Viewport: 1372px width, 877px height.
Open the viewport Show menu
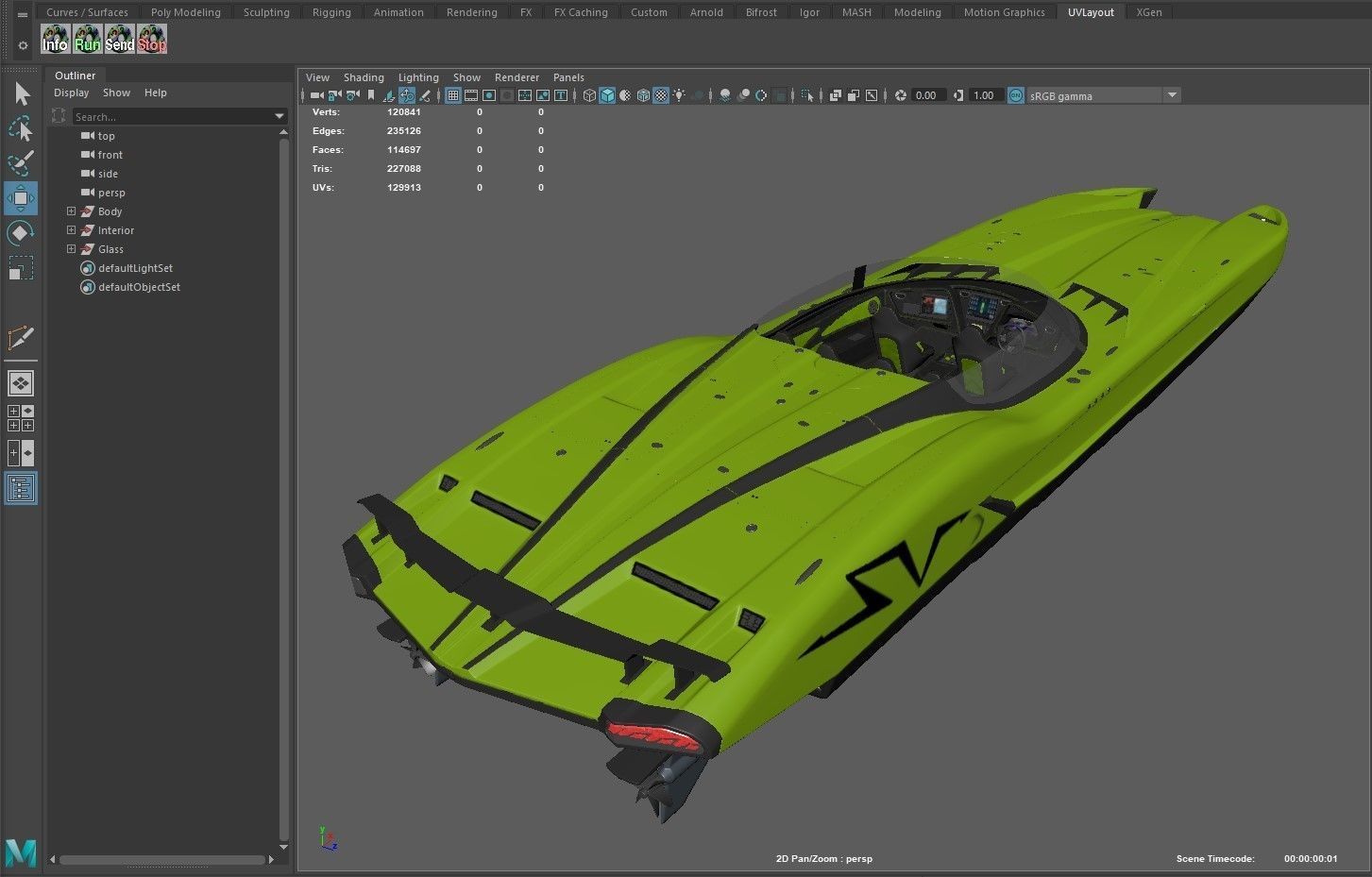tap(466, 77)
